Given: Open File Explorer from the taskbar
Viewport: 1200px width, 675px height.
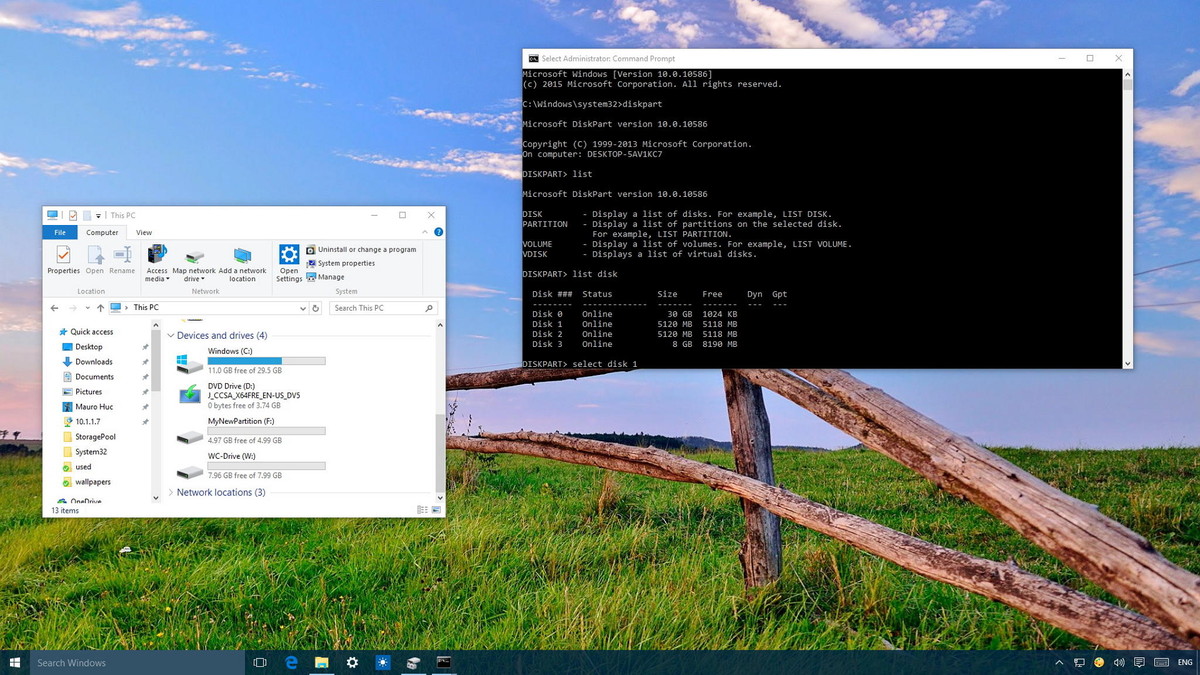Looking at the screenshot, I should tap(322, 662).
